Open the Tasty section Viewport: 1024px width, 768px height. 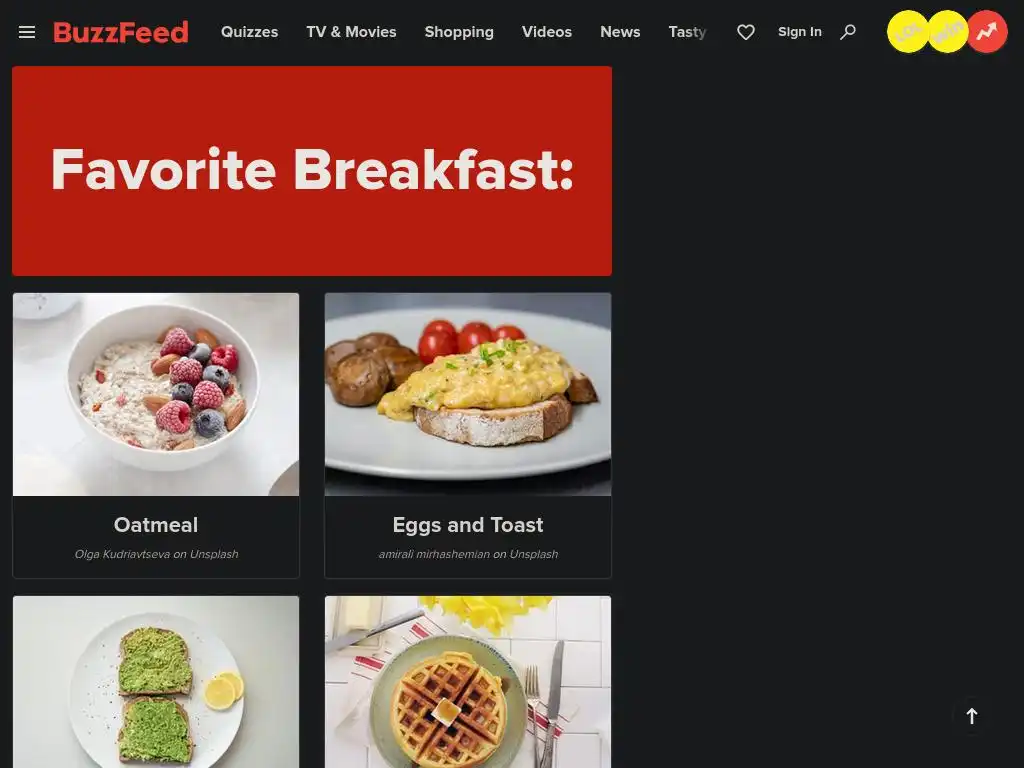coord(687,32)
